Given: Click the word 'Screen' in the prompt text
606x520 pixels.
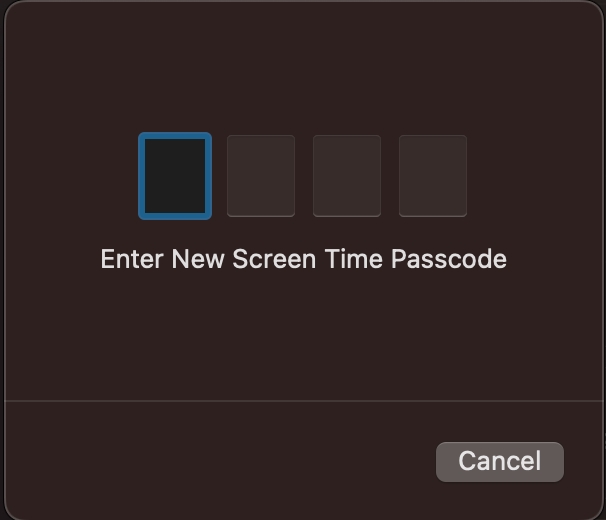Looking at the screenshot, I should tap(274, 259).
